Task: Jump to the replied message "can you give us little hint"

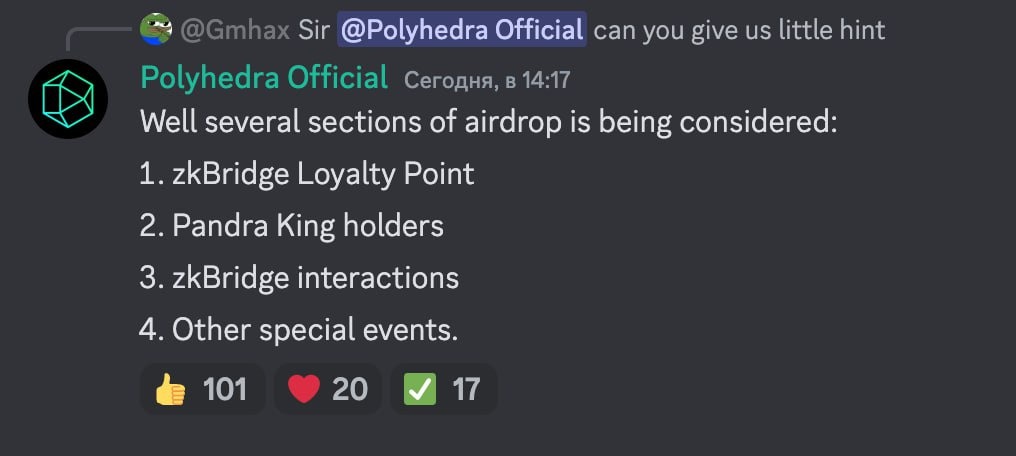Action: (x=739, y=30)
